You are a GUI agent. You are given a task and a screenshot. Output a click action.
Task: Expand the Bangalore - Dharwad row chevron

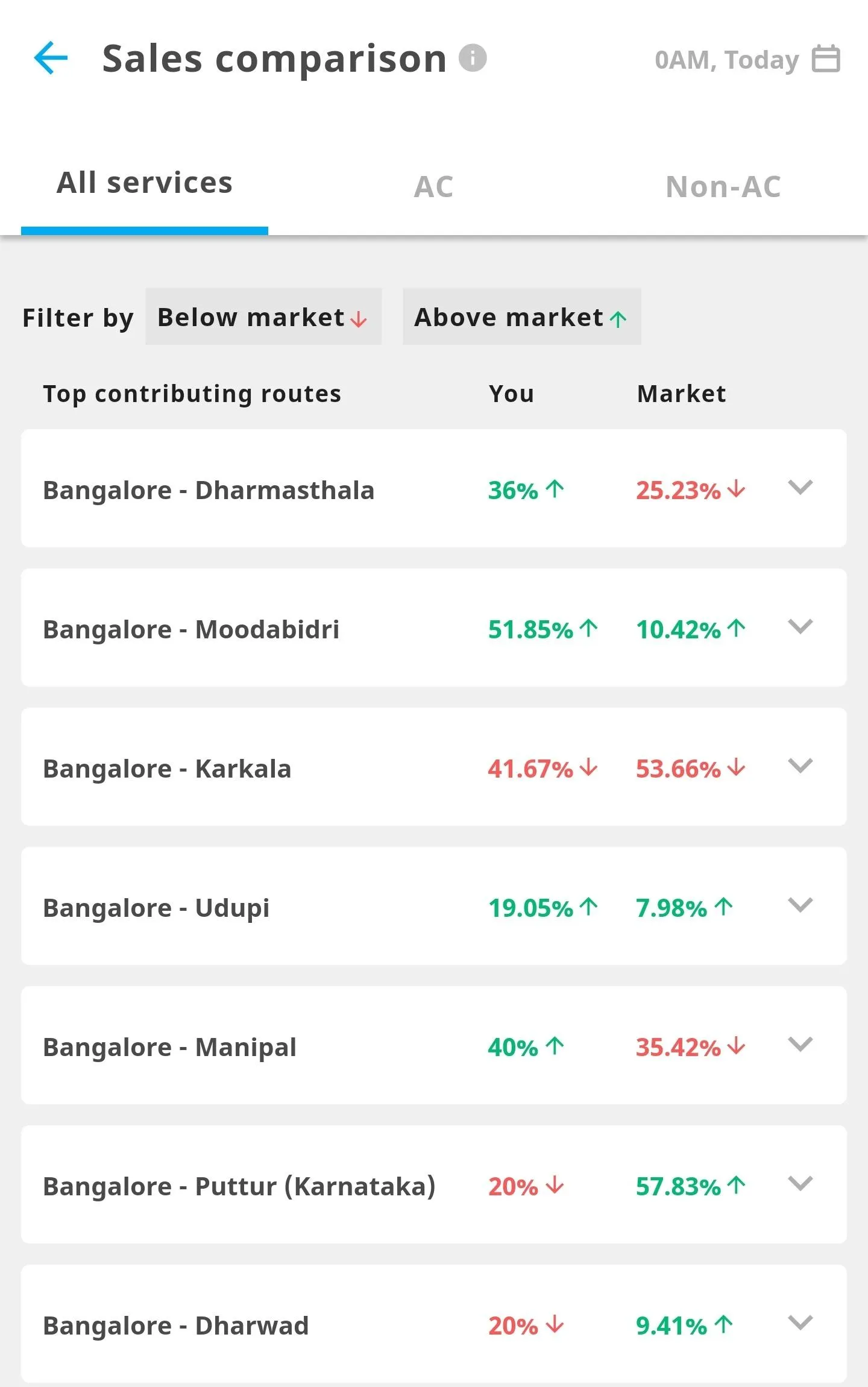click(x=800, y=1323)
